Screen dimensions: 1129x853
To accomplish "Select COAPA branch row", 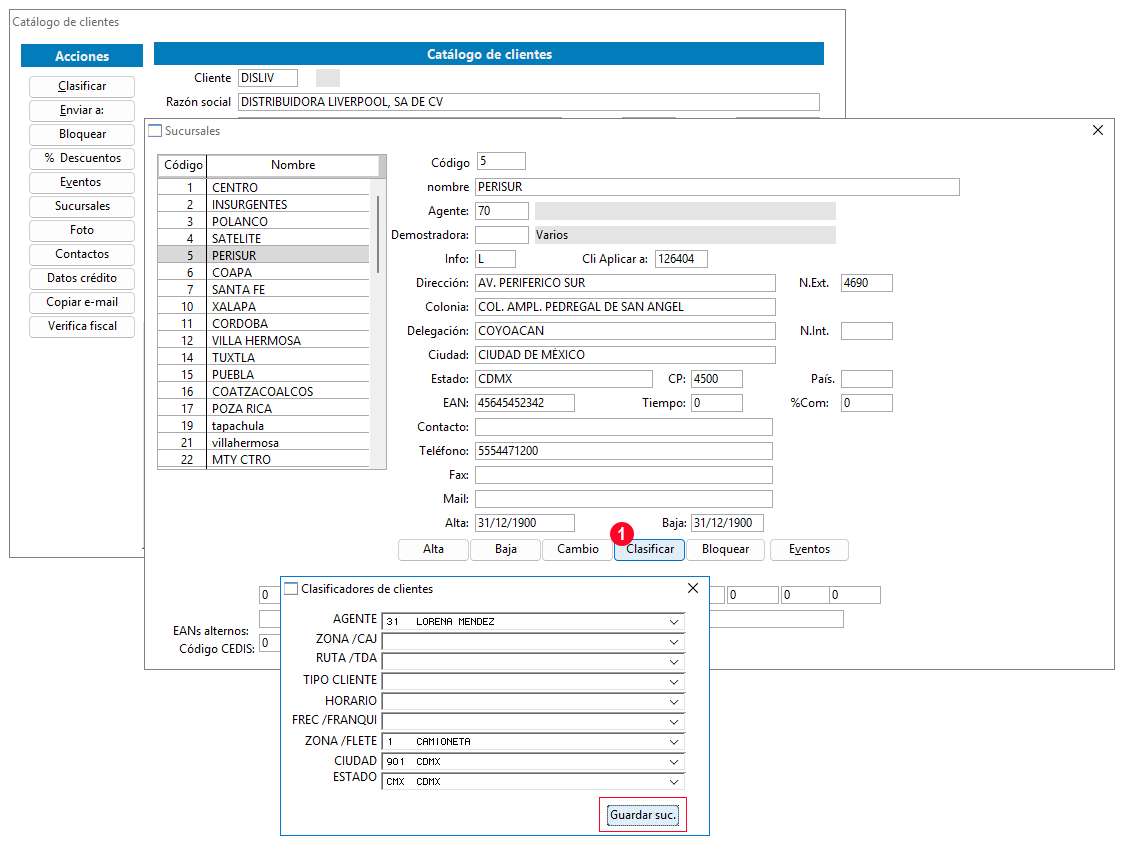I will tap(264, 273).
